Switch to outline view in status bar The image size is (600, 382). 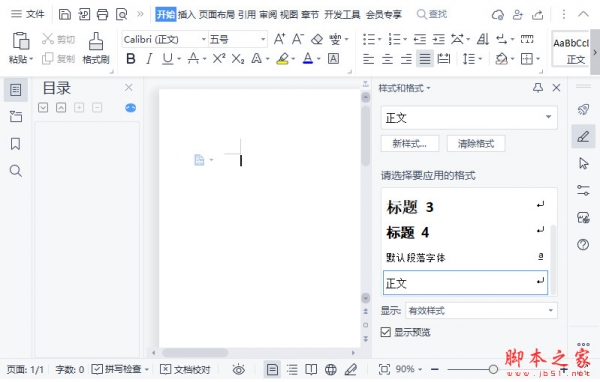(x=292, y=370)
